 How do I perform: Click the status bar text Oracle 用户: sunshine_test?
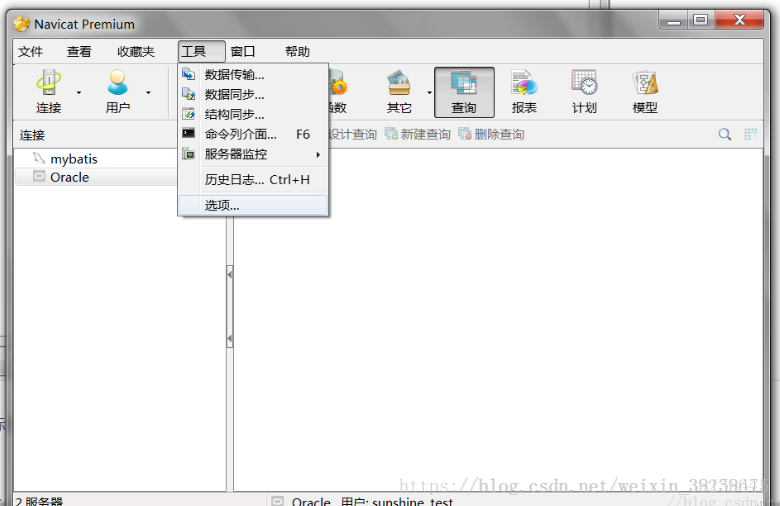373,502
